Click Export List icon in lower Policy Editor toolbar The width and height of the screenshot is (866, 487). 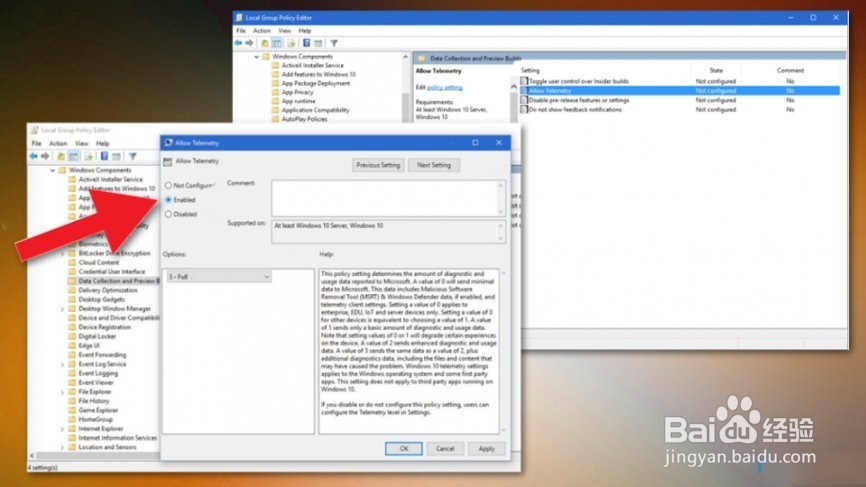(88, 156)
